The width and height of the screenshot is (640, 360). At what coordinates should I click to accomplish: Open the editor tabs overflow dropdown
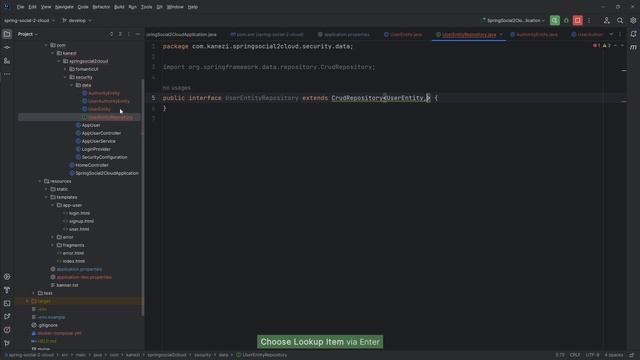611,34
